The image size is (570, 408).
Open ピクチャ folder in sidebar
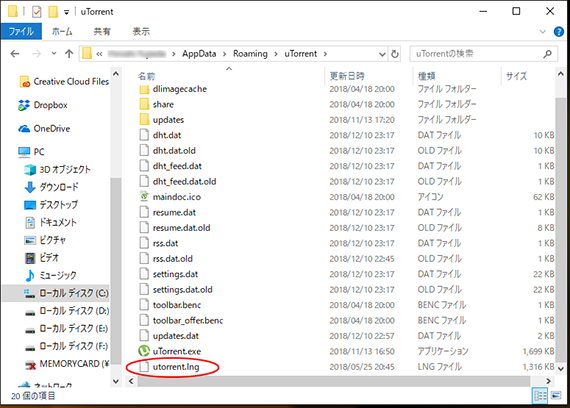click(45, 240)
